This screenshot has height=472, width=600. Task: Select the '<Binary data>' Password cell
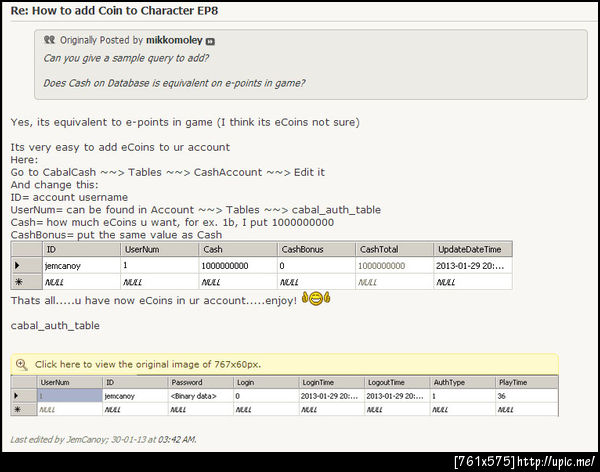click(201, 396)
